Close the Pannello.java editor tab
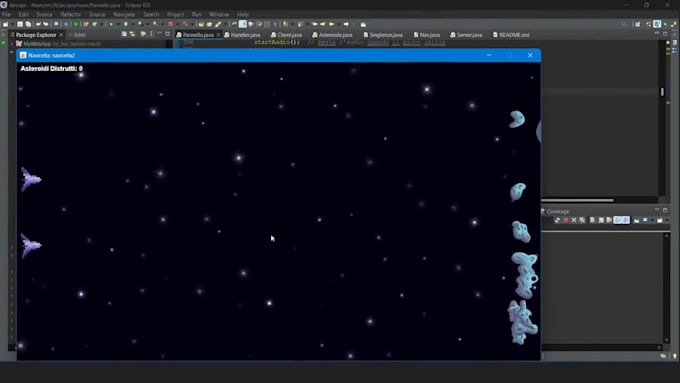The height and width of the screenshot is (383, 680). 218,35
